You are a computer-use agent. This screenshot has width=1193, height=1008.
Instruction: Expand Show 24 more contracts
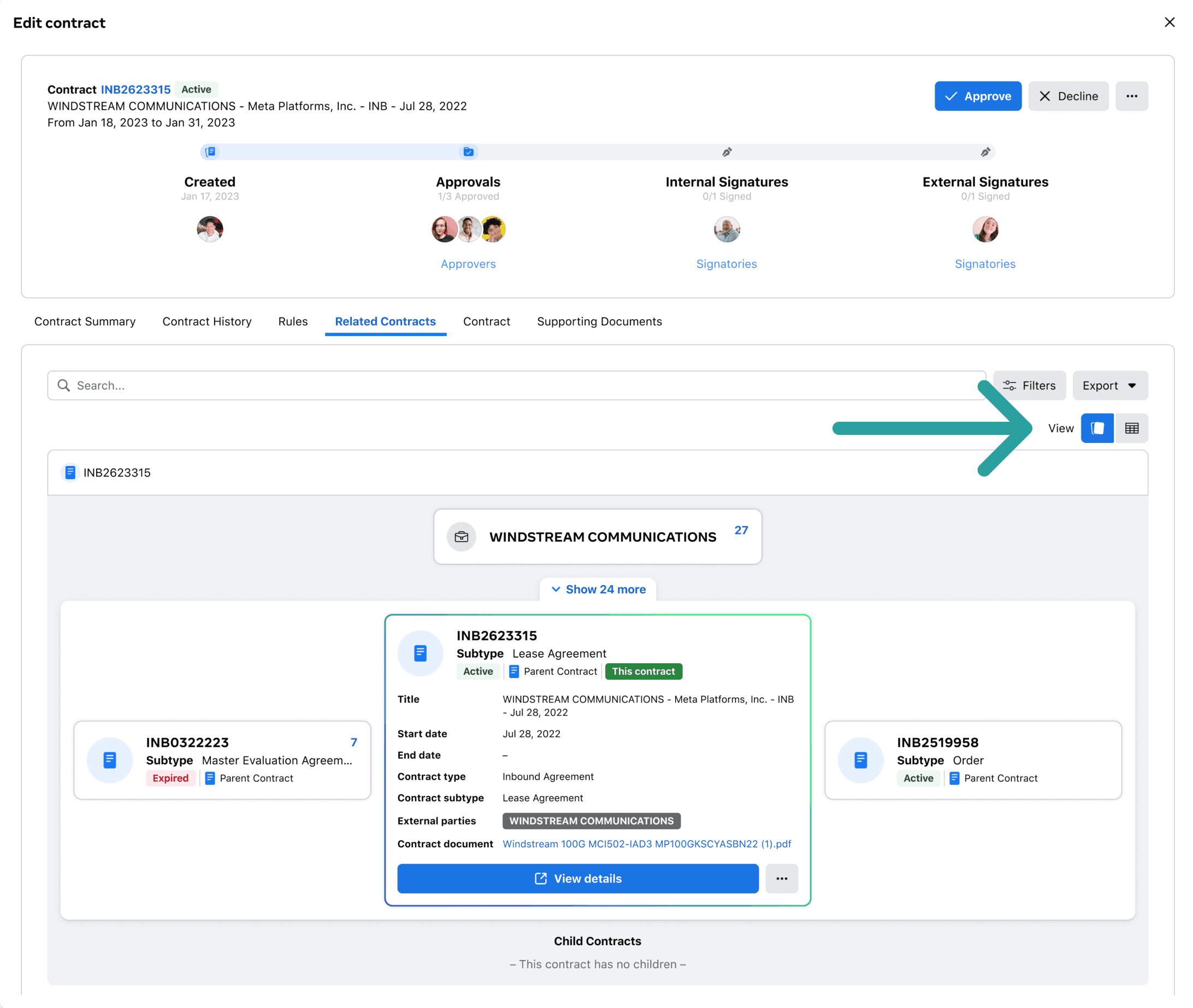pos(598,589)
